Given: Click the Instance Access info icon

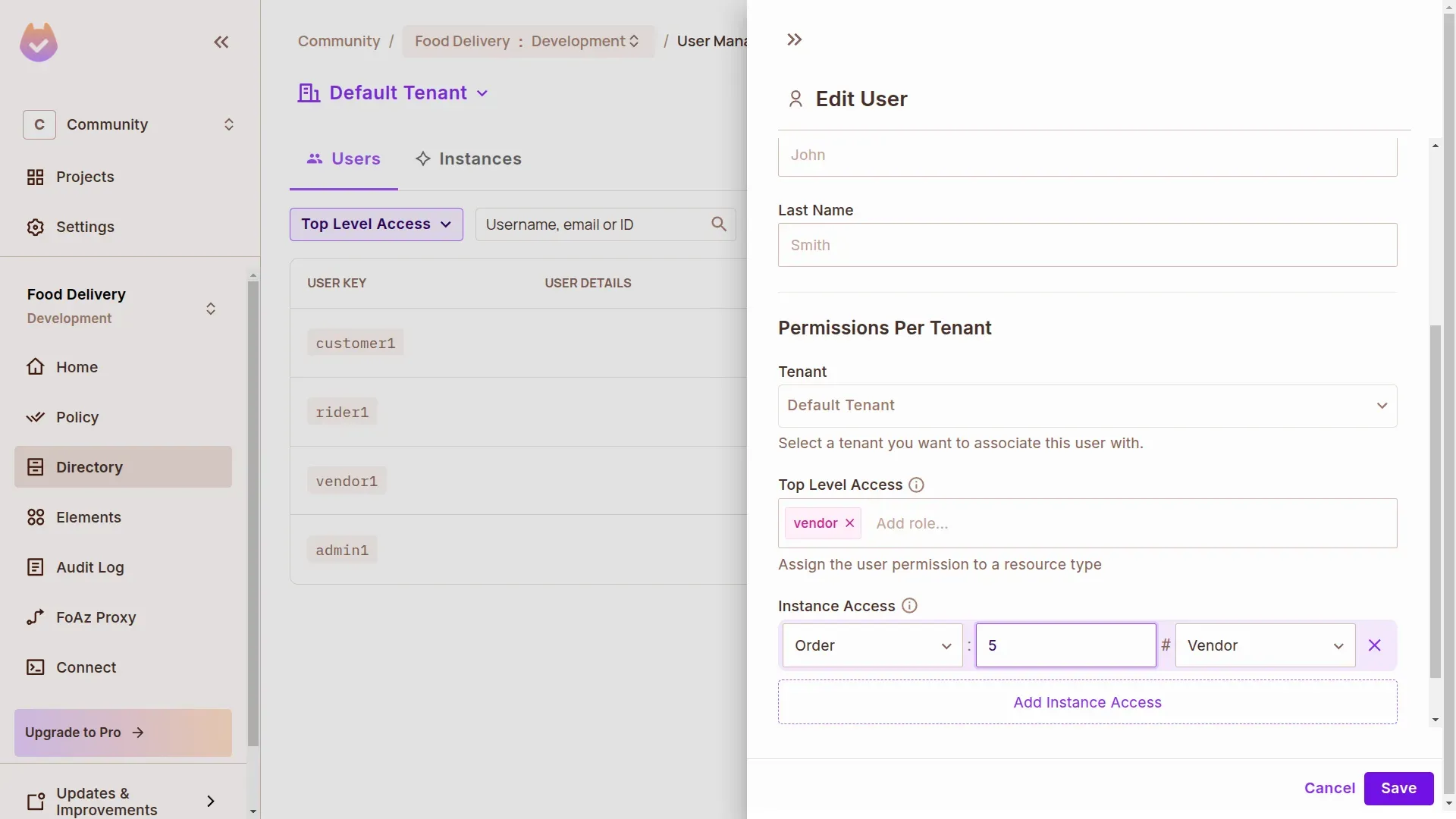Looking at the screenshot, I should pos(909,606).
